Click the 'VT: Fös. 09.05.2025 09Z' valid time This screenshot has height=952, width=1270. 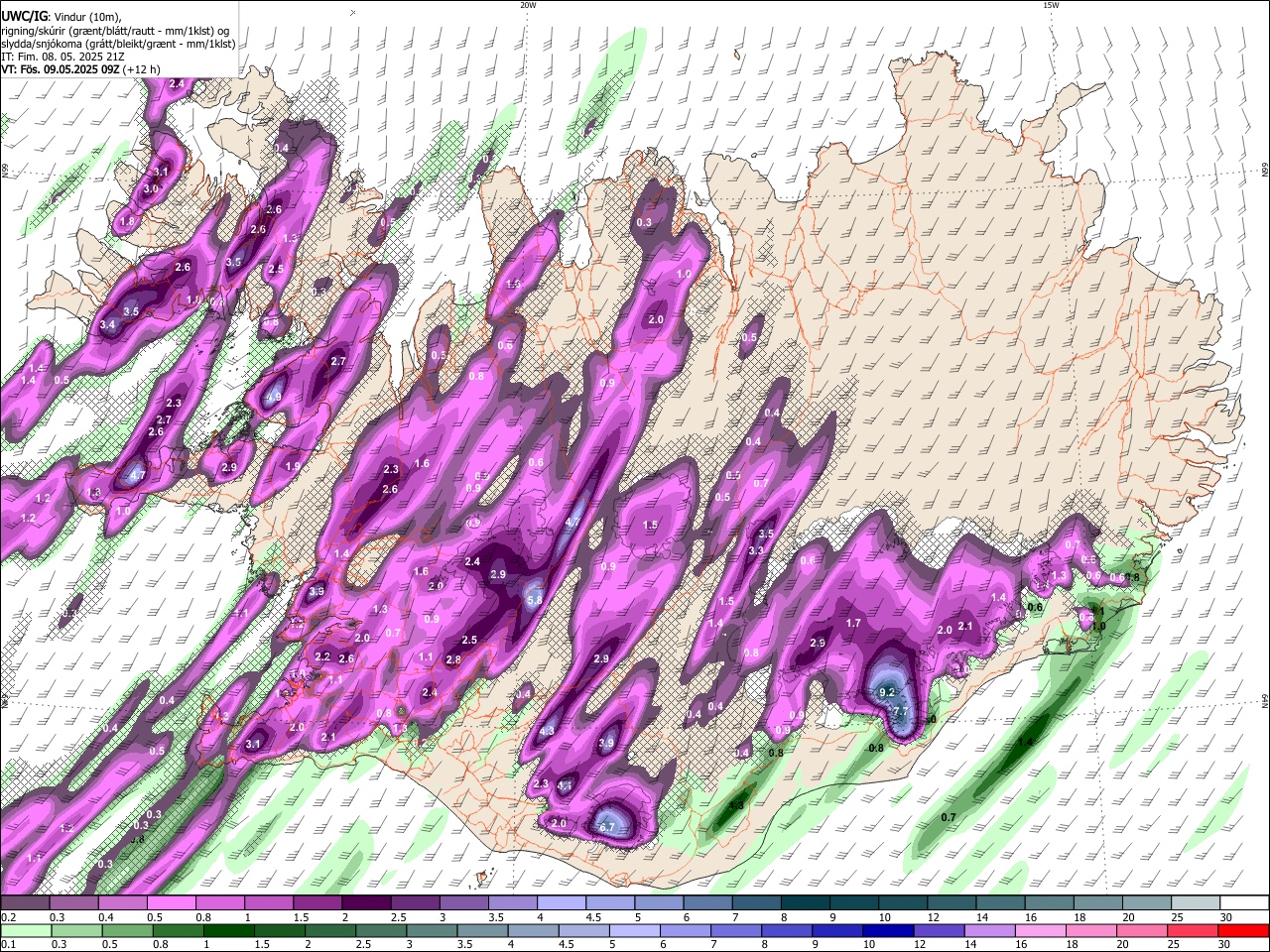tap(60, 69)
